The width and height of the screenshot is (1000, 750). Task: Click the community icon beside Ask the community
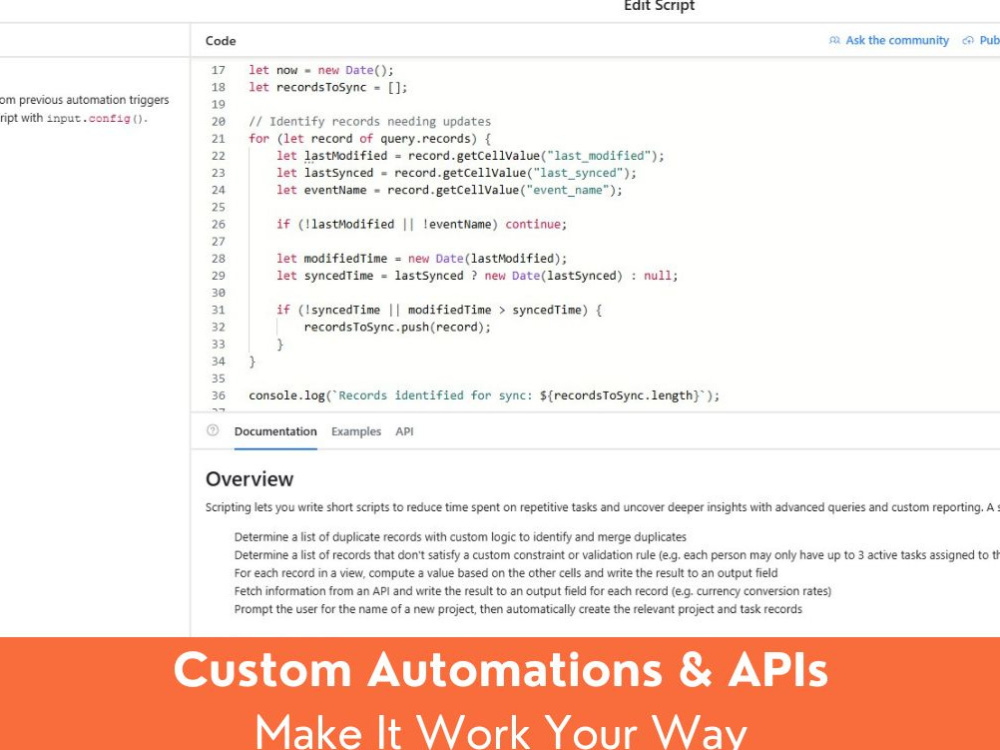835,40
